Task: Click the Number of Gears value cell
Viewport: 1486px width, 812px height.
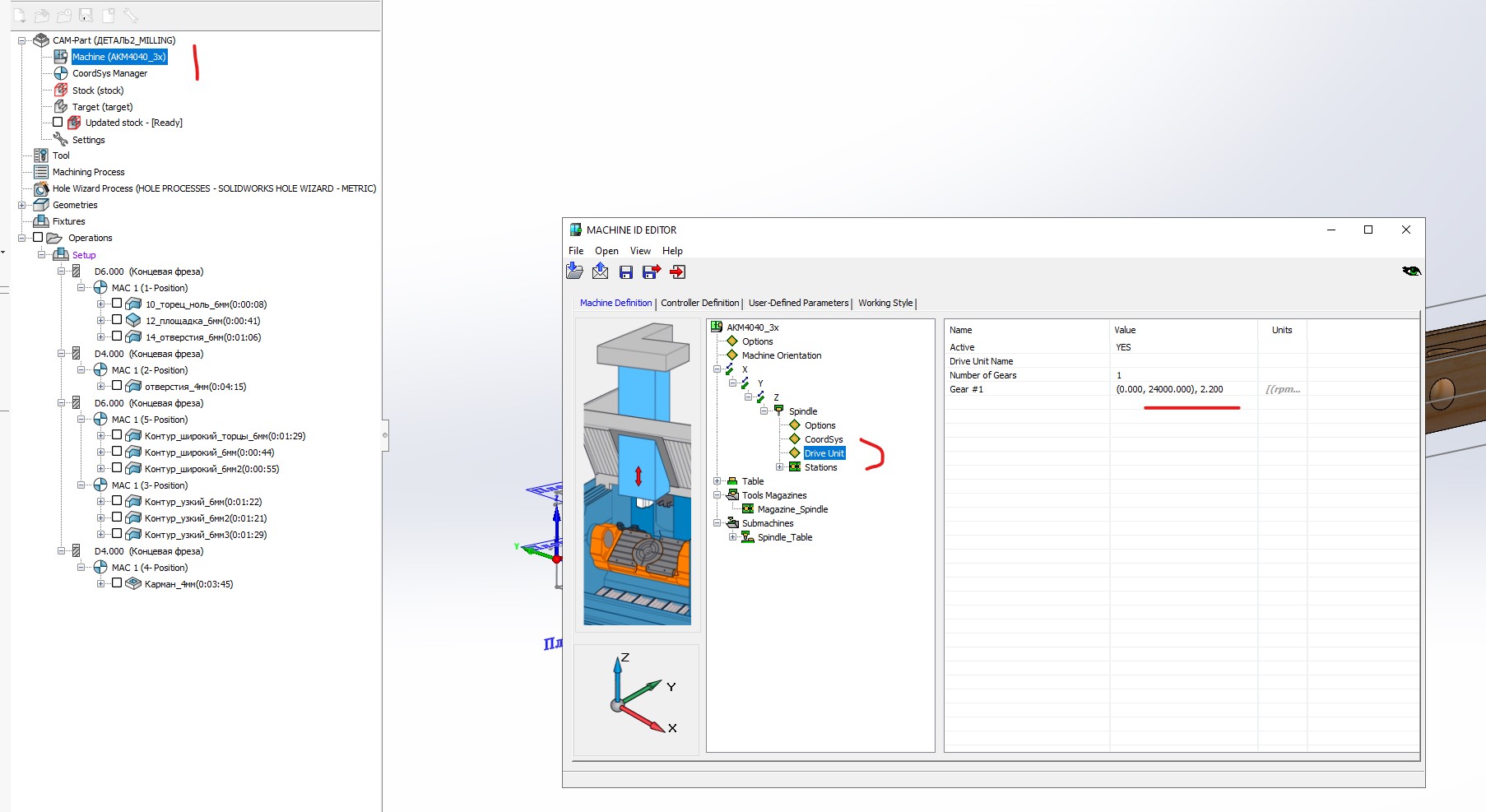Action: click(x=1184, y=375)
